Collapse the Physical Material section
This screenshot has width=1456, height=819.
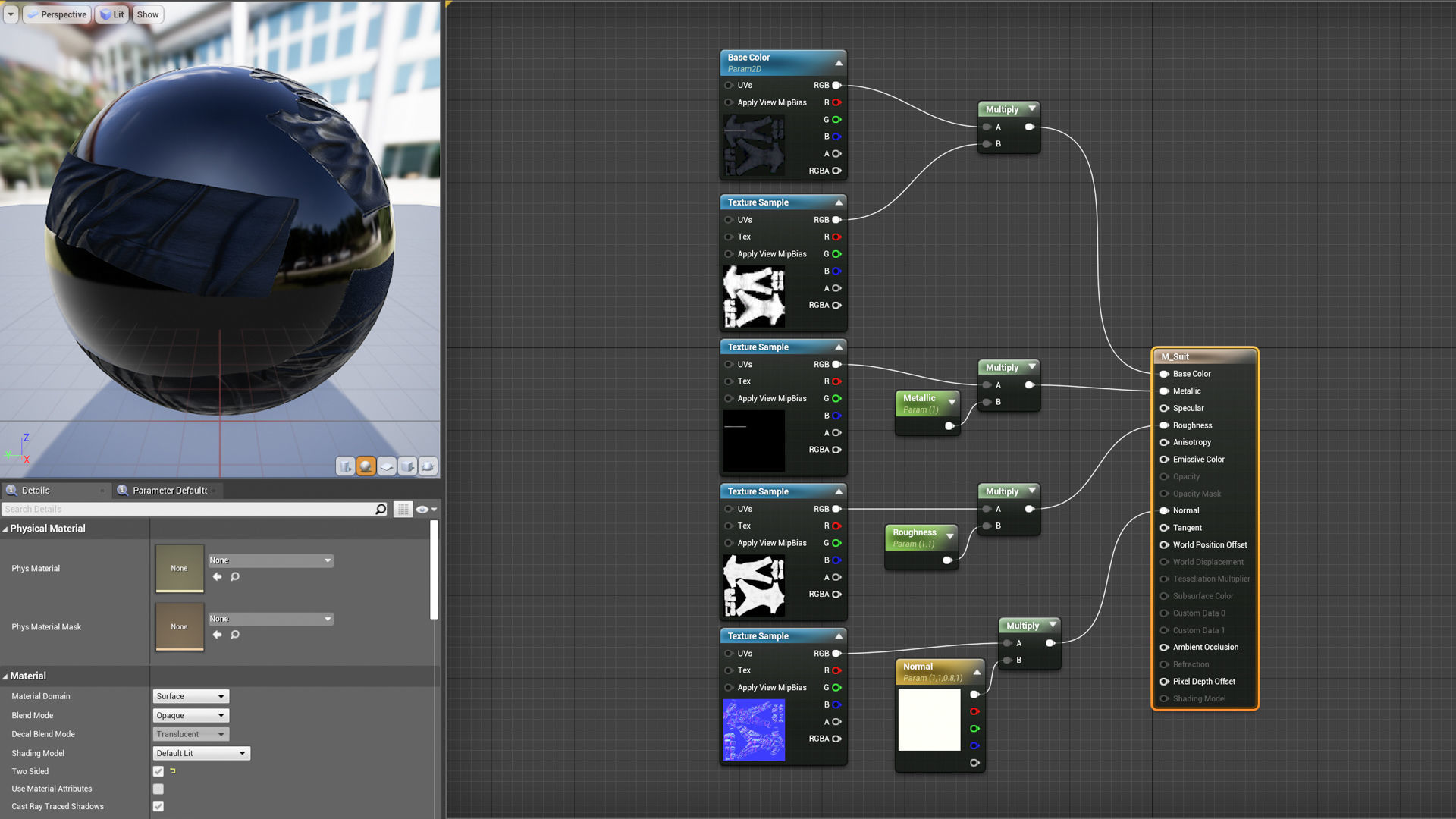pyautogui.click(x=5, y=529)
